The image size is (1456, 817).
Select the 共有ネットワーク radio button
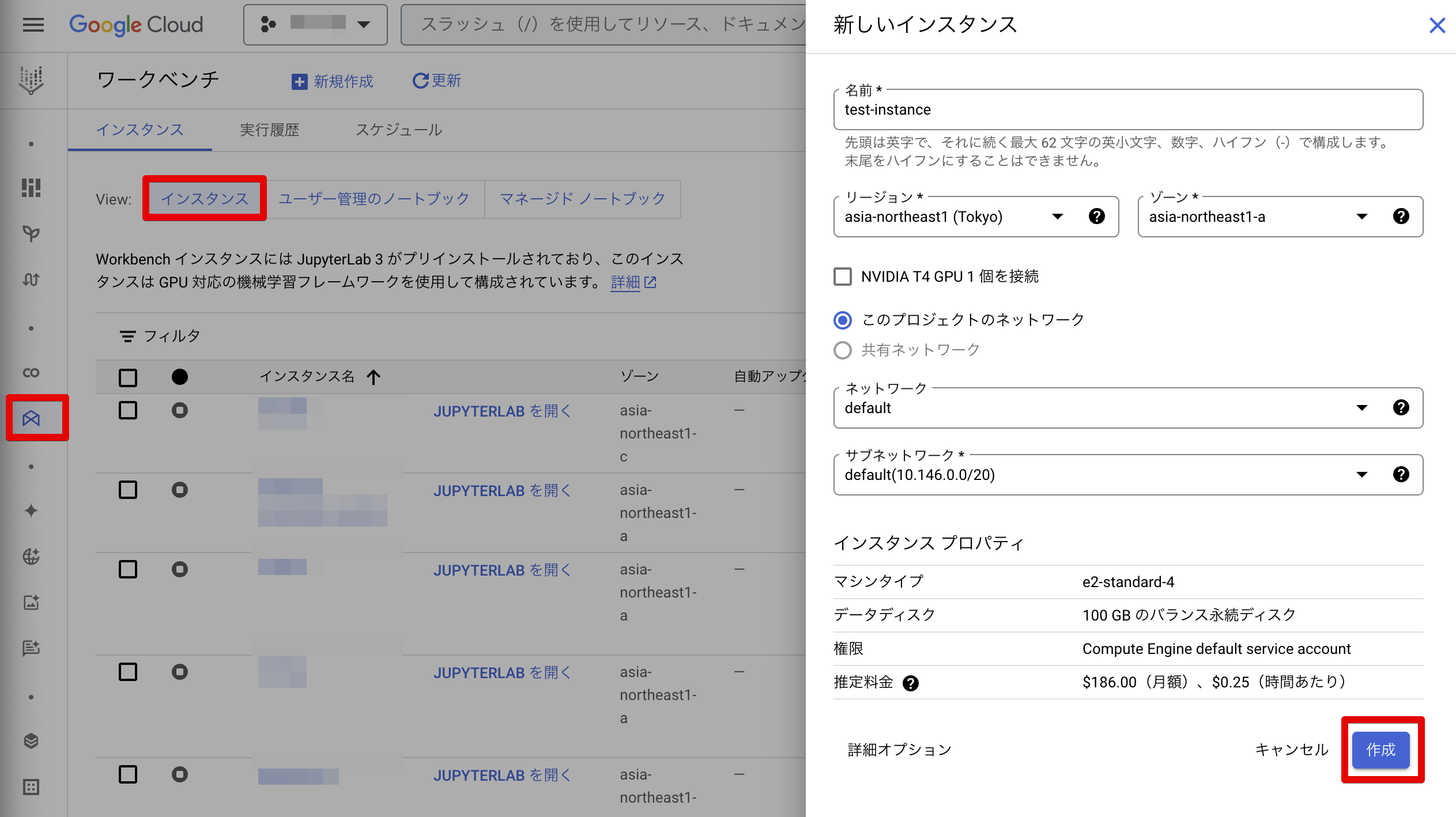pyautogui.click(x=843, y=350)
